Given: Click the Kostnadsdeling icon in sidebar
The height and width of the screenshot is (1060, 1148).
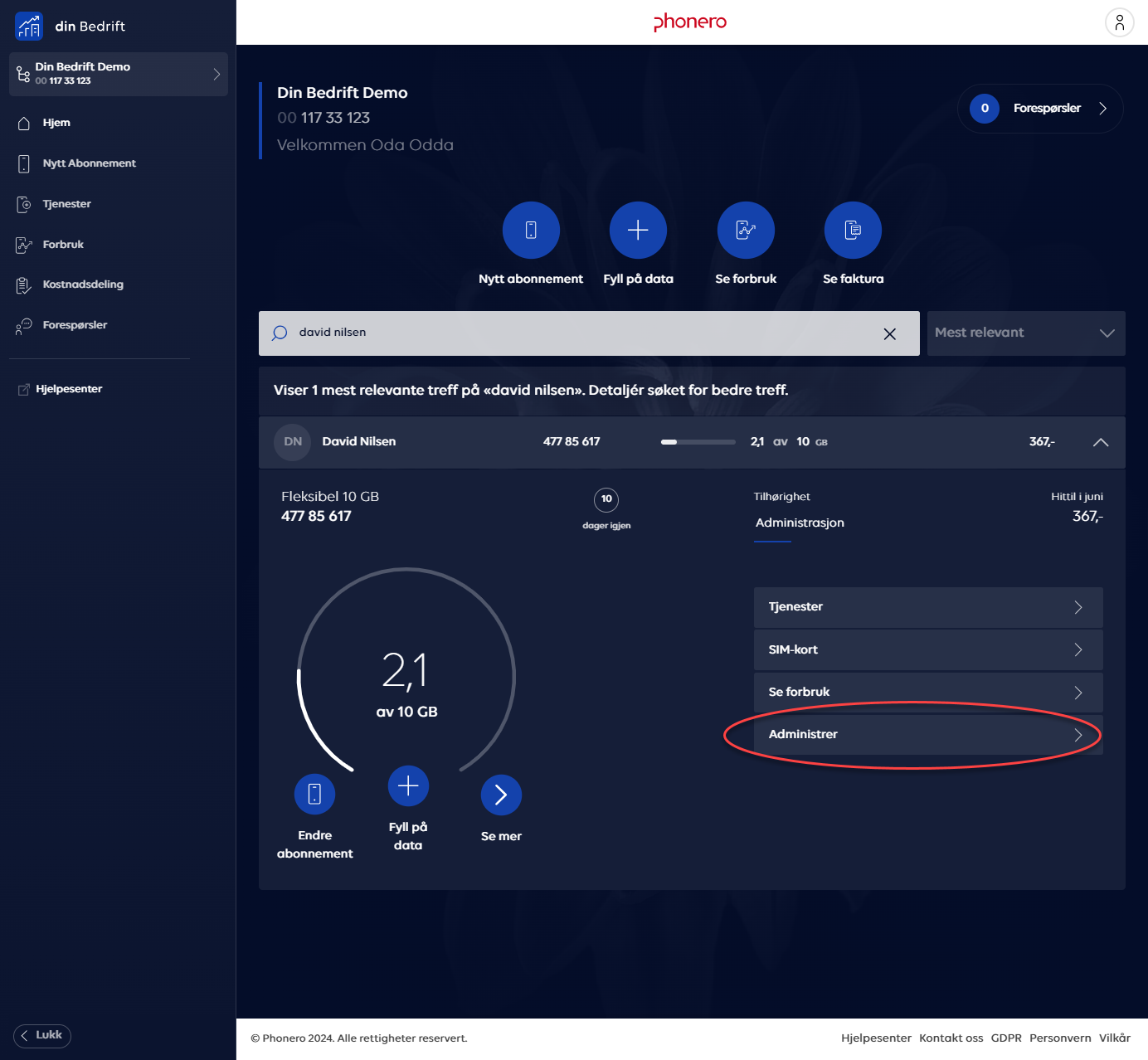Looking at the screenshot, I should click(24, 285).
